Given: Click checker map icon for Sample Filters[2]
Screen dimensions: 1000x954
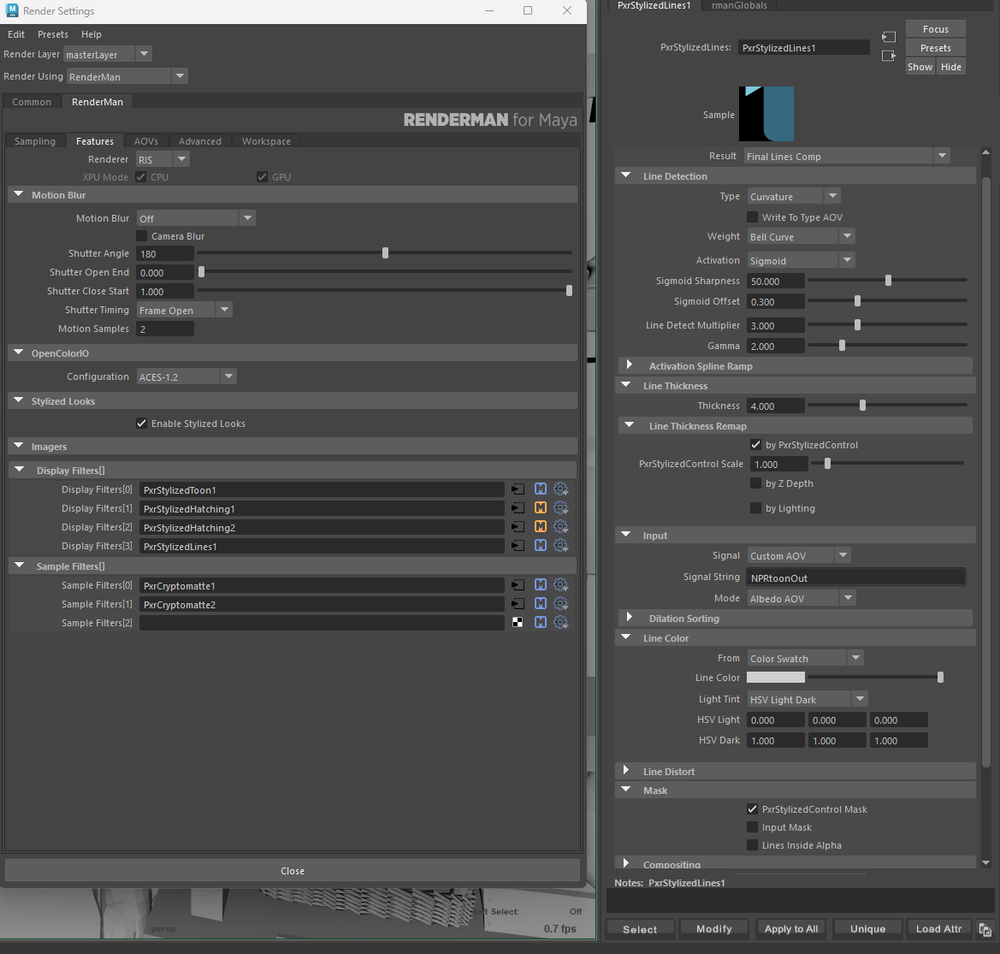Looking at the screenshot, I should click(x=518, y=622).
